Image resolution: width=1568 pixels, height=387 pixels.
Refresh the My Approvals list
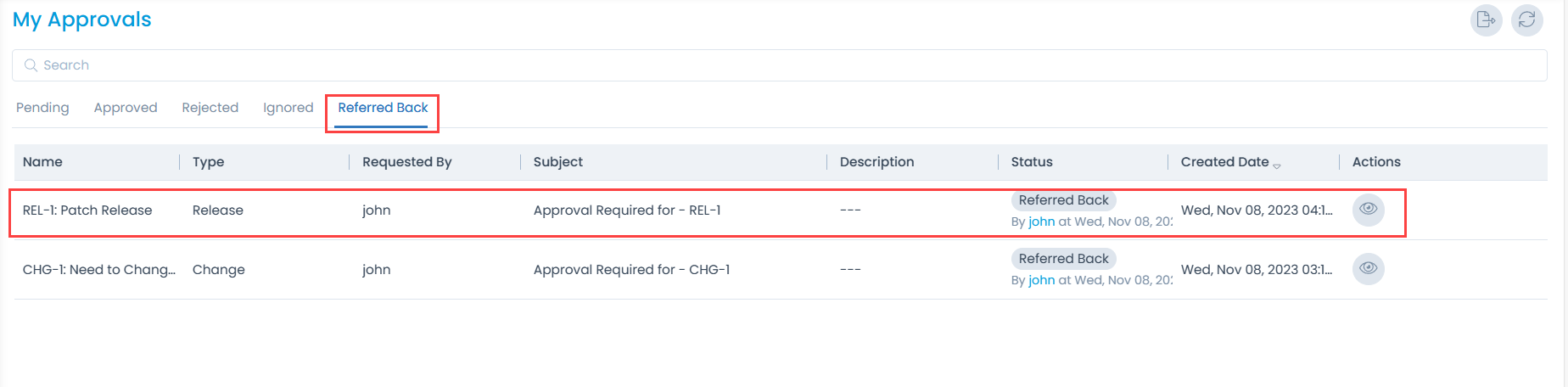coord(1526,20)
